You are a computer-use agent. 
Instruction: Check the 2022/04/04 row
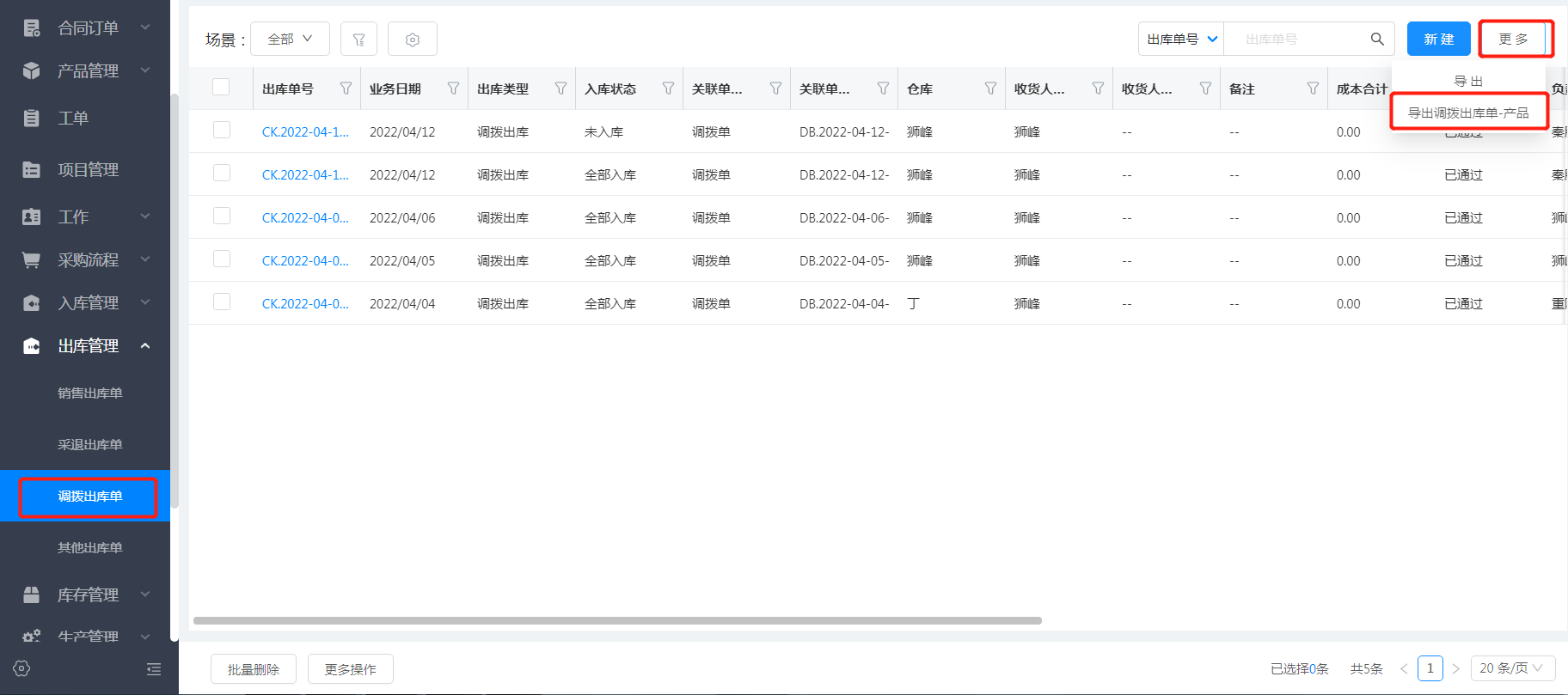(222, 302)
